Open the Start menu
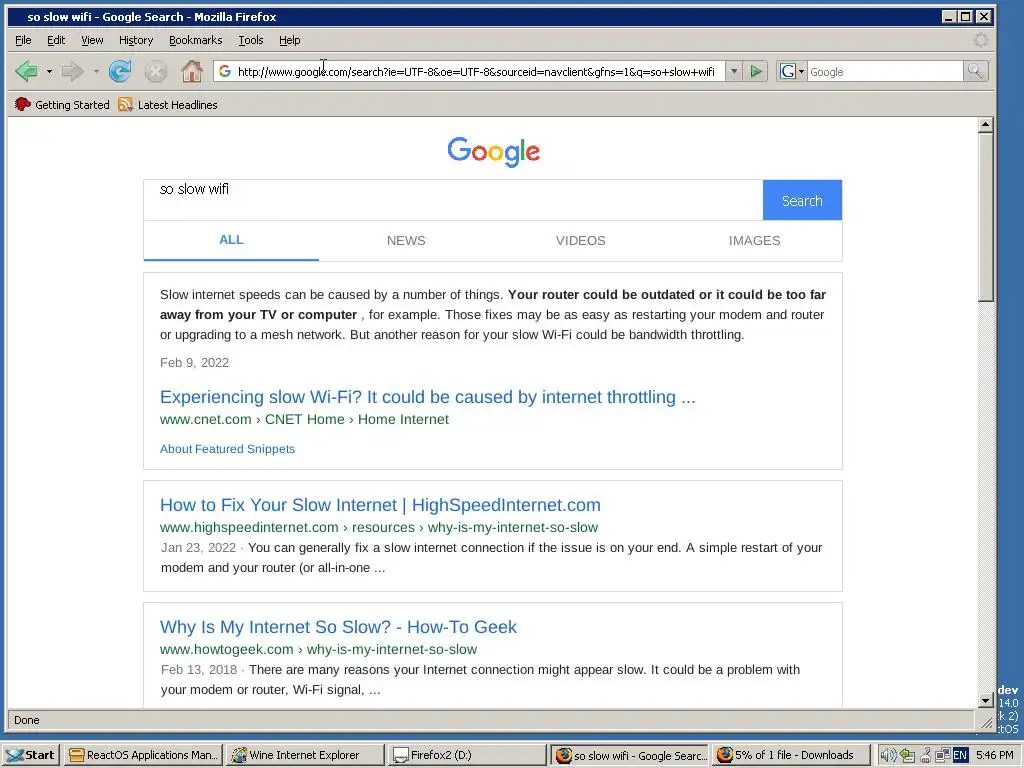Image resolution: width=1024 pixels, height=768 pixels. [x=31, y=755]
